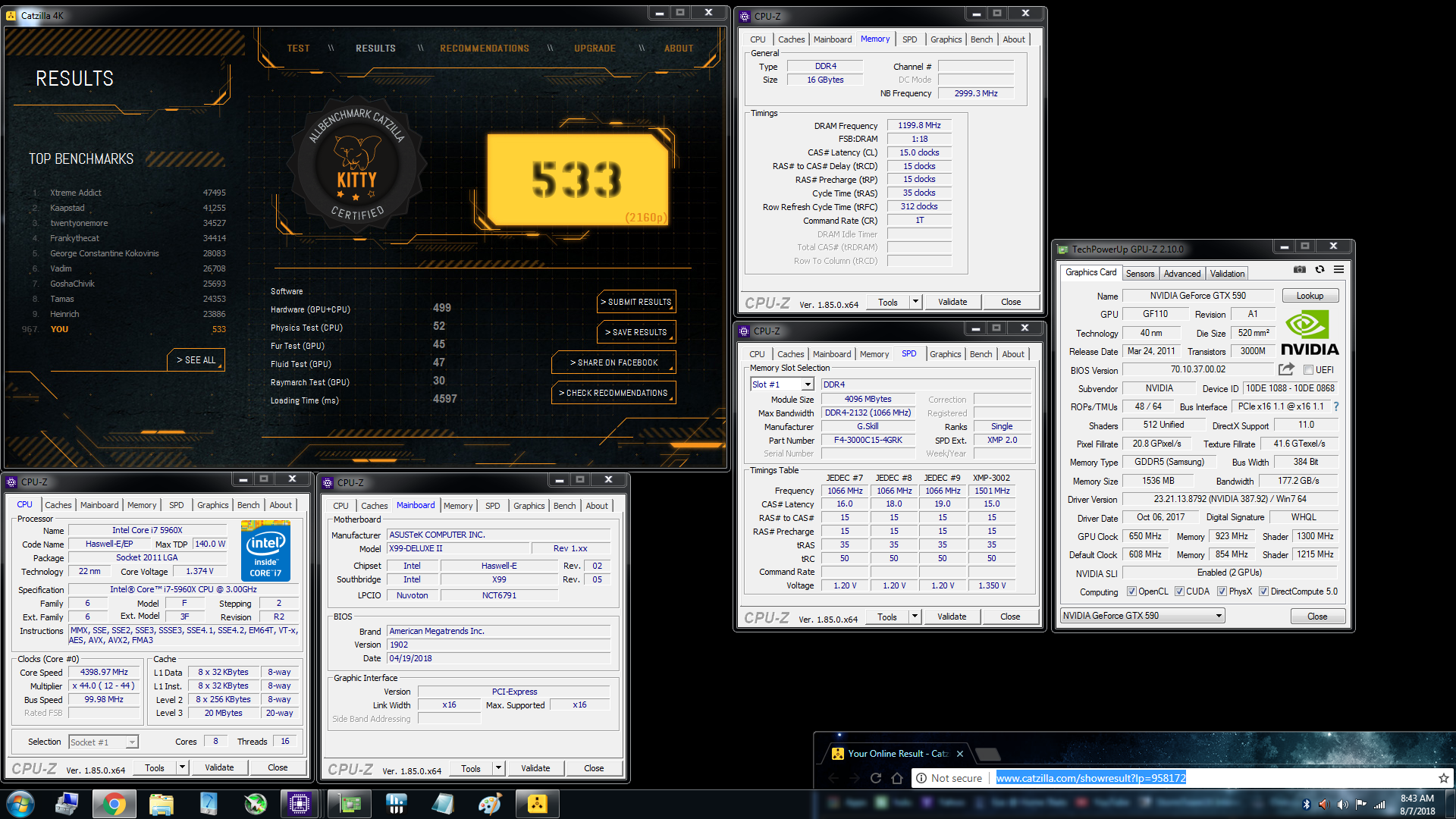Click the NVIDIA logo in GPU-Z

click(x=1310, y=334)
